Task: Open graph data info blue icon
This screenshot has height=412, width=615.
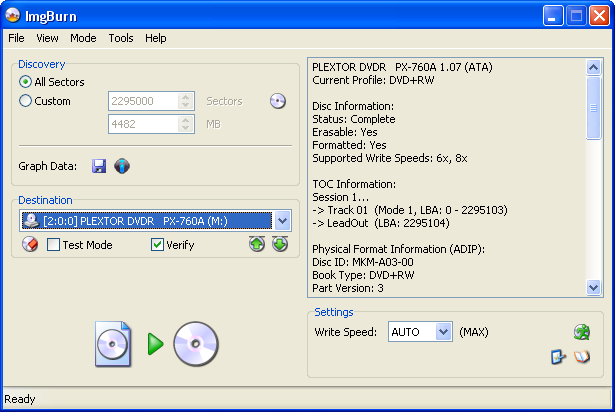Action: (122, 166)
